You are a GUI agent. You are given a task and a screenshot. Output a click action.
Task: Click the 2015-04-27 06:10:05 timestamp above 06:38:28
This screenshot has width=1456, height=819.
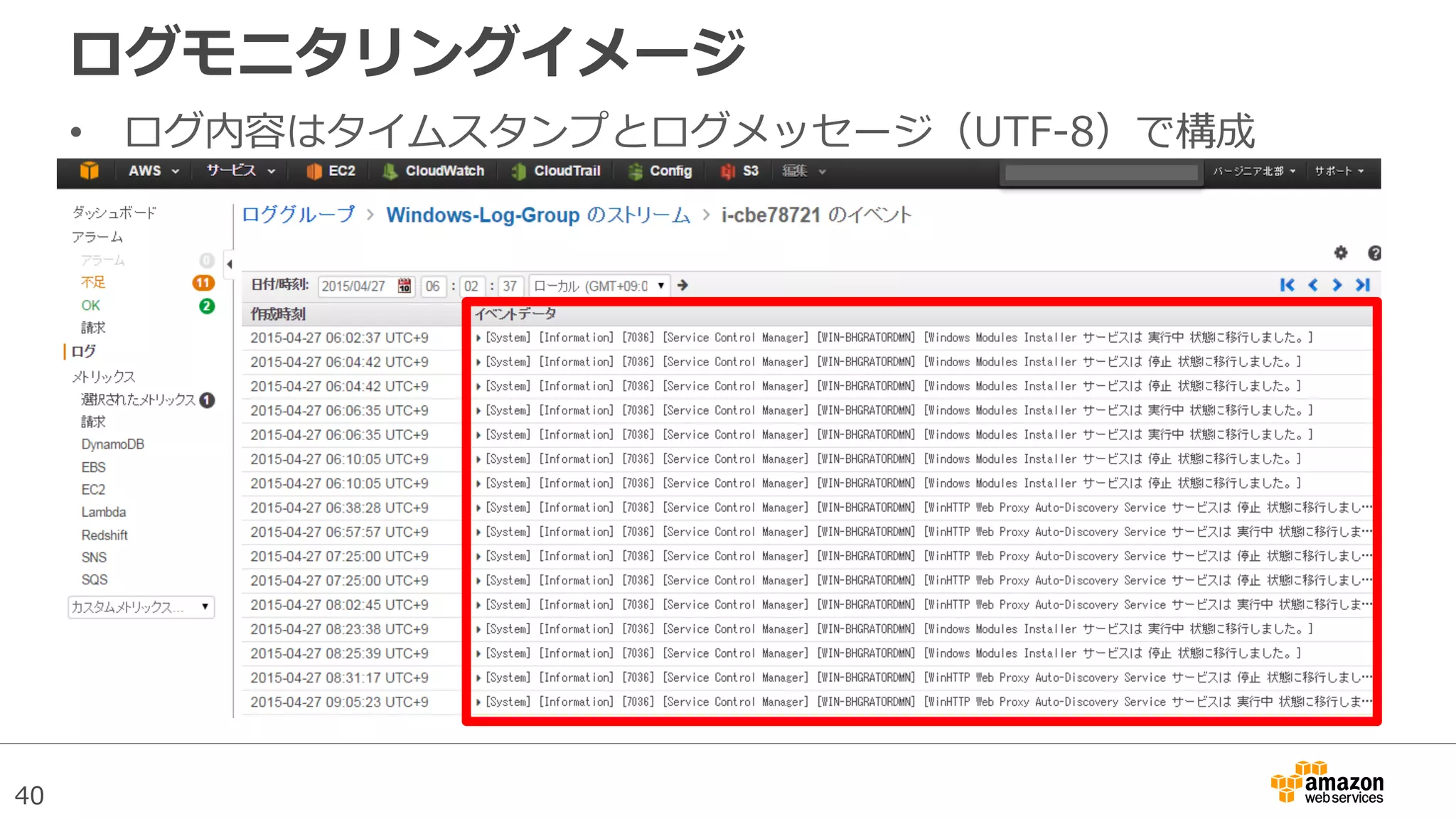(x=339, y=483)
